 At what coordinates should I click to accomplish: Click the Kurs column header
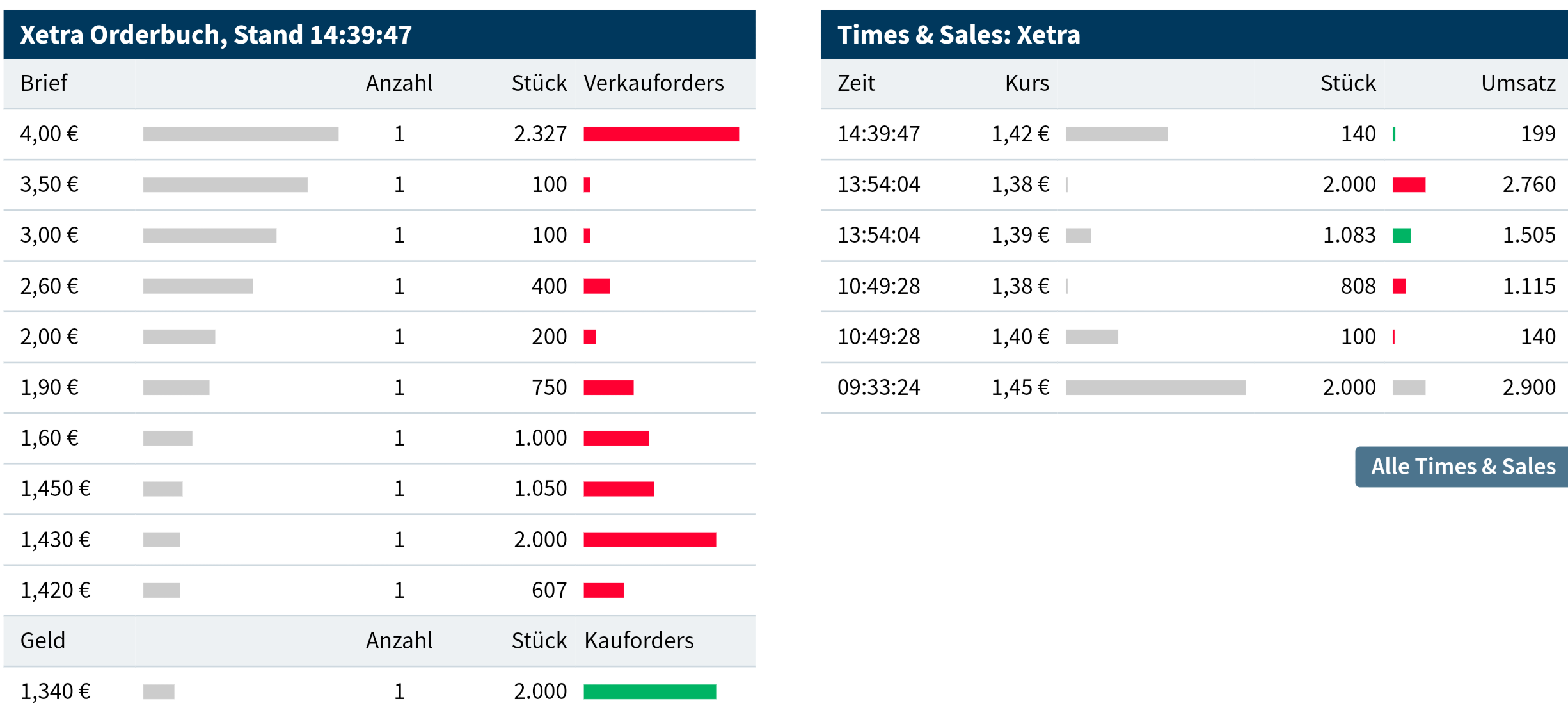coord(1026,83)
